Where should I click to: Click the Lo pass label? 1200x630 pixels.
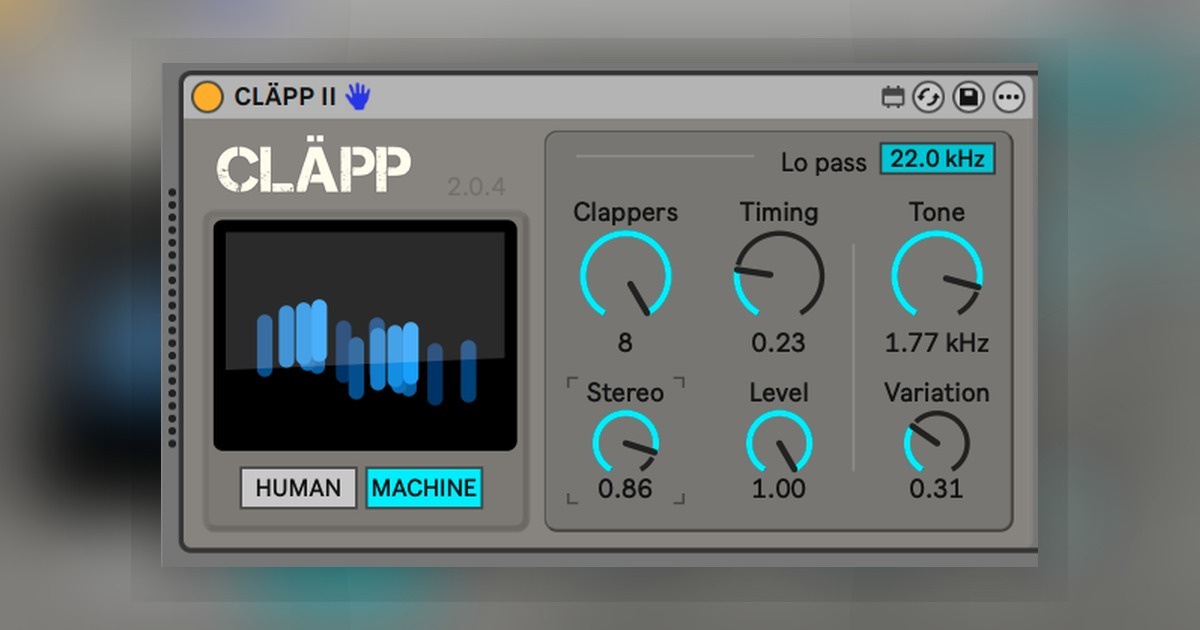coord(824,163)
